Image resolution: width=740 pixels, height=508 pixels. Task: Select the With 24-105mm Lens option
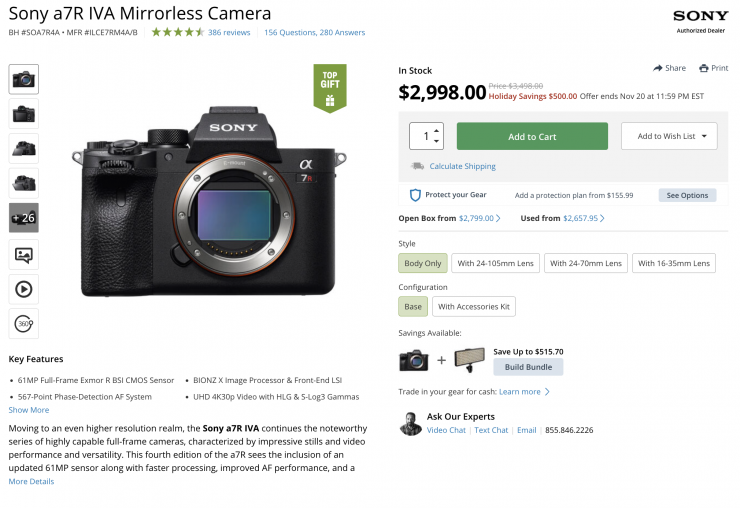tap(496, 263)
